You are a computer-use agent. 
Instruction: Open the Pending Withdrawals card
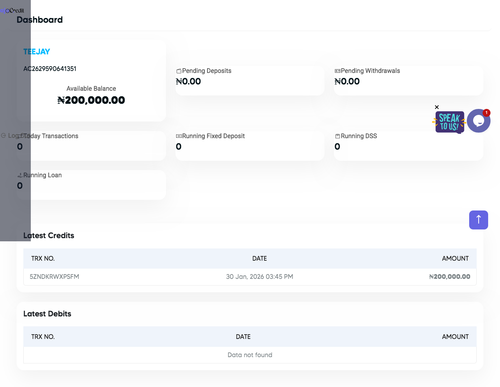pos(408,80)
